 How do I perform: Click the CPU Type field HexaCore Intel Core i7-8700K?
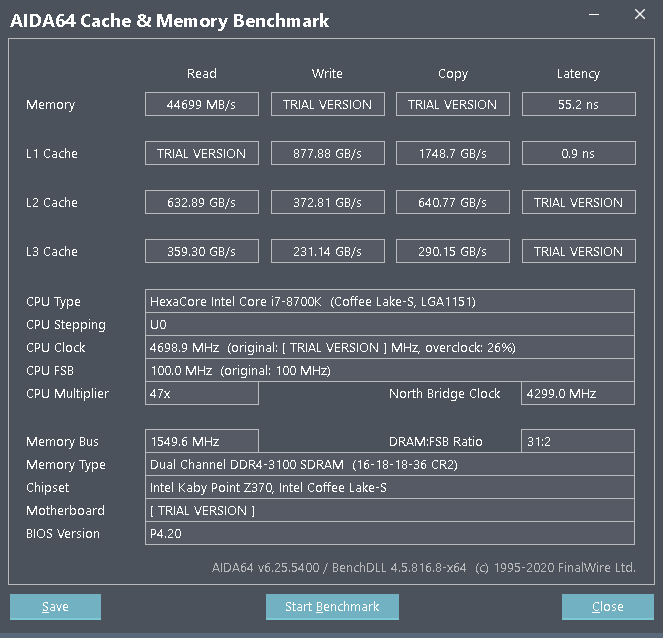pos(389,301)
